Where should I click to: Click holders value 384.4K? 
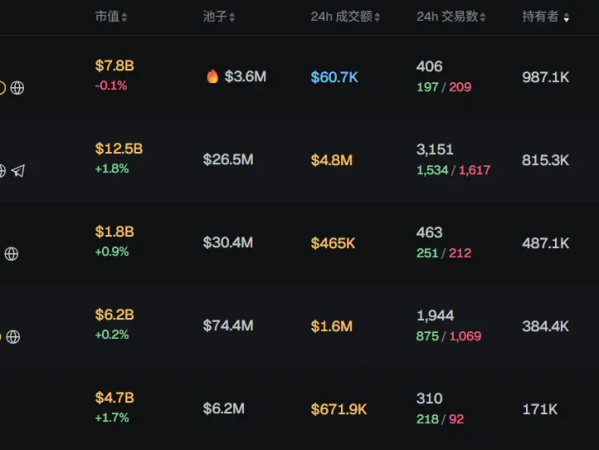pyautogui.click(x=546, y=326)
